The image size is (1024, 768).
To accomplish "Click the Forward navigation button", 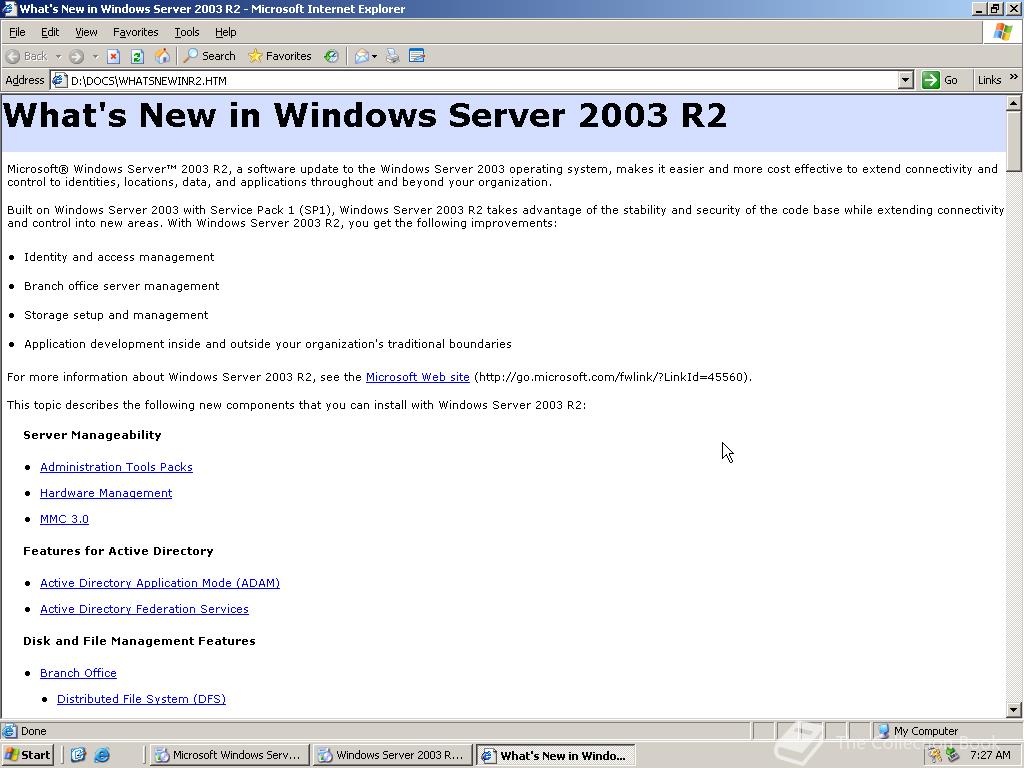I will [x=76, y=56].
